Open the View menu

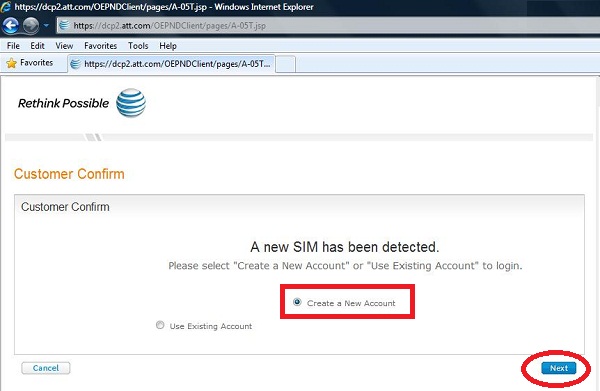(64, 46)
